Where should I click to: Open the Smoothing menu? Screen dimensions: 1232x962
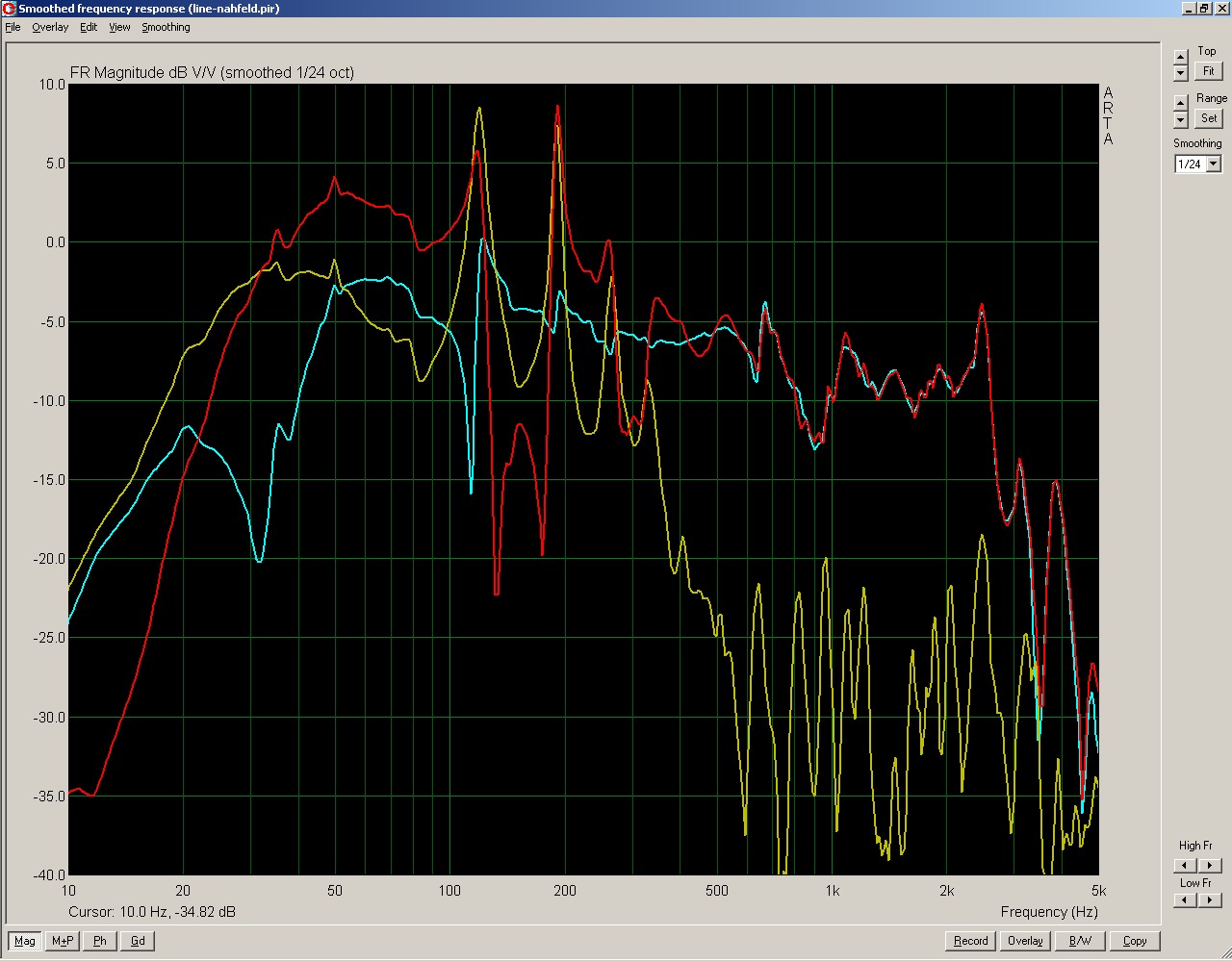click(x=166, y=27)
